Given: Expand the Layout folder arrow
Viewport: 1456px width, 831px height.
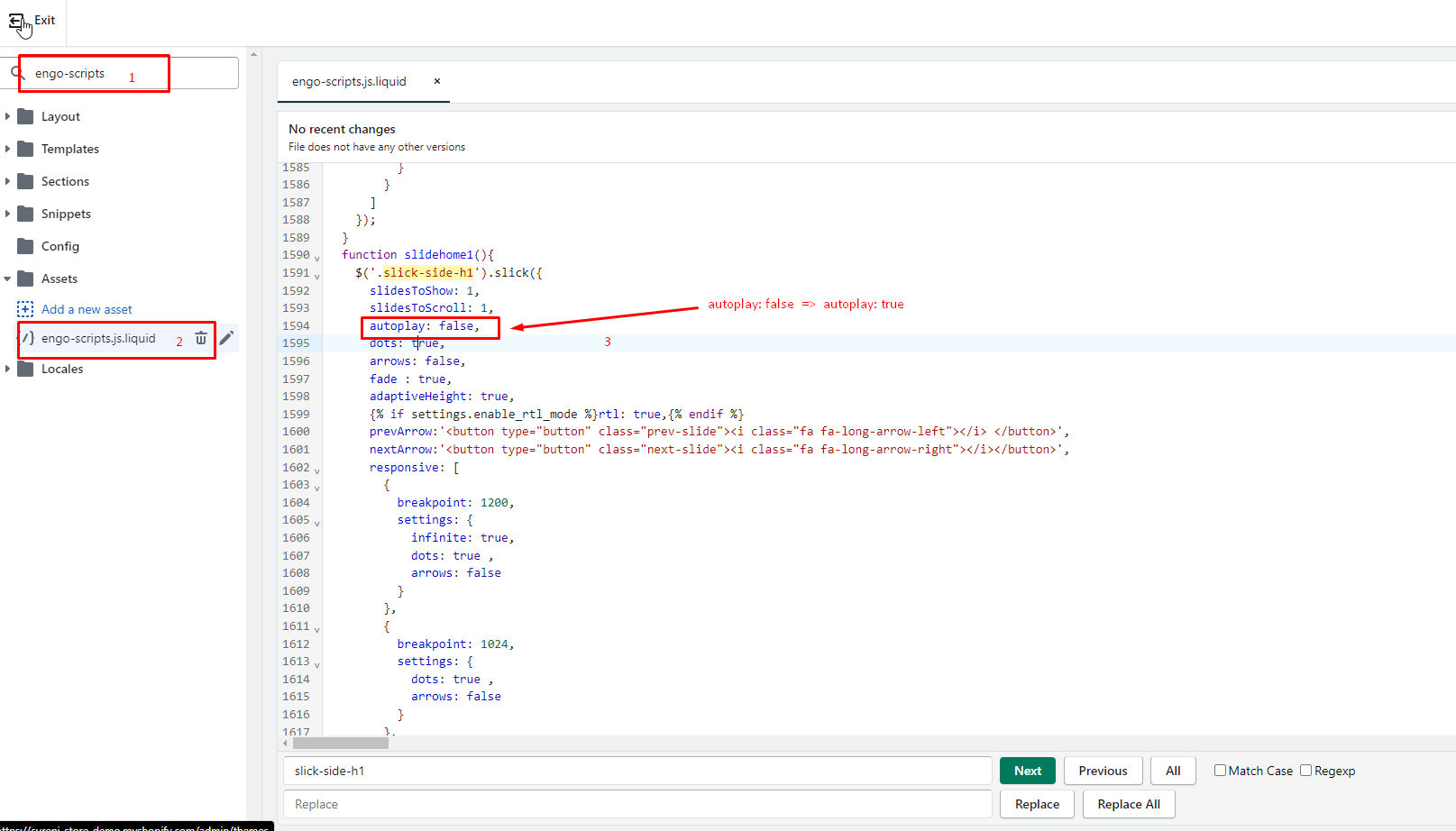Looking at the screenshot, I should [x=7, y=116].
